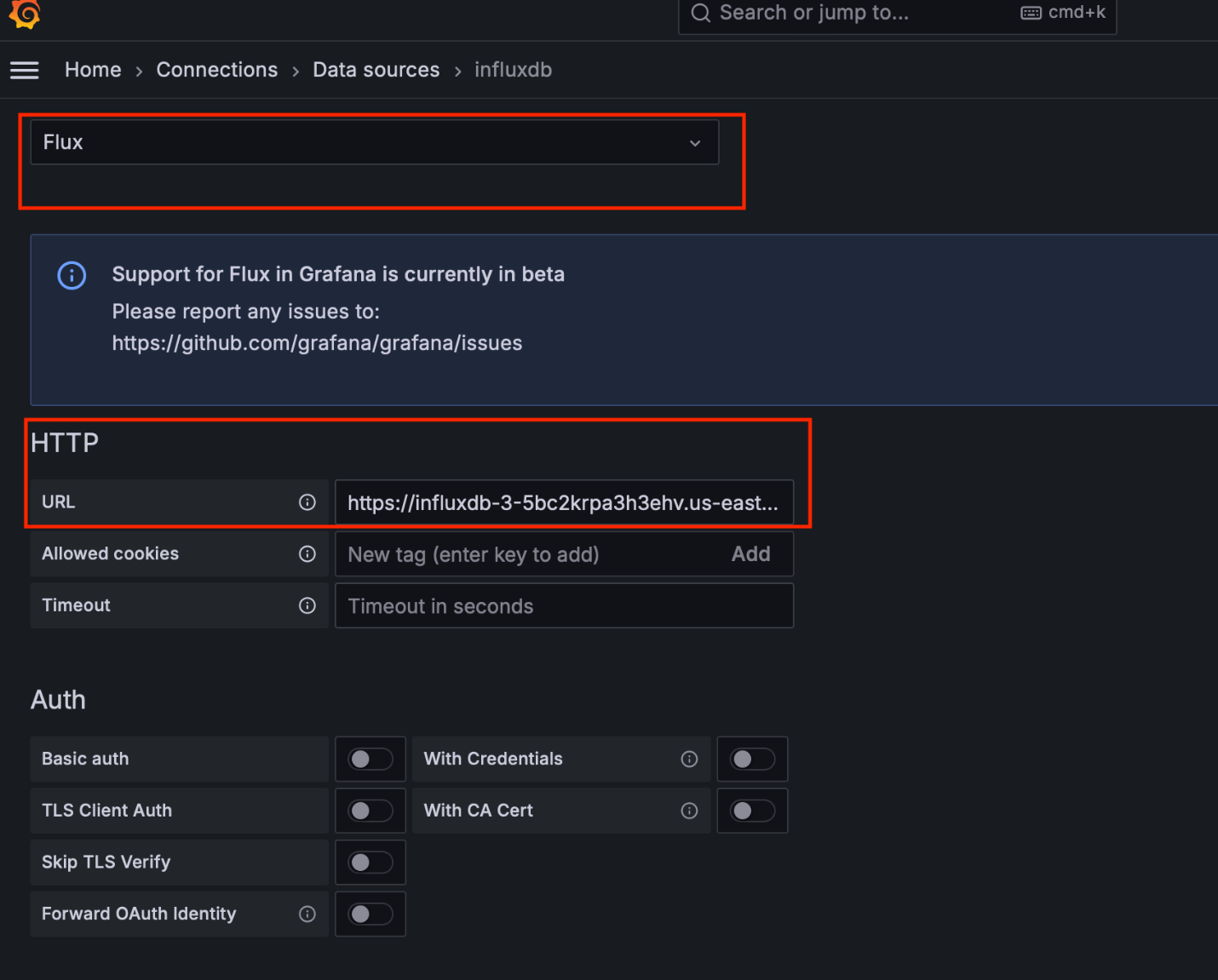Click the Auth section heading
This screenshot has width=1218, height=980.
point(58,700)
